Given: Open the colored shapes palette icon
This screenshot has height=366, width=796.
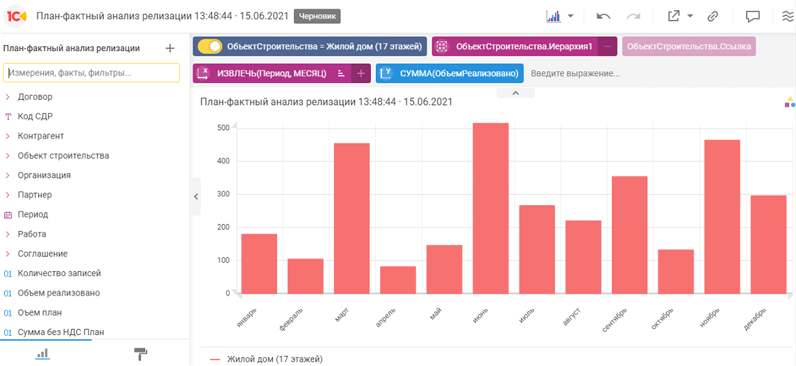Looking at the screenshot, I should (789, 102).
